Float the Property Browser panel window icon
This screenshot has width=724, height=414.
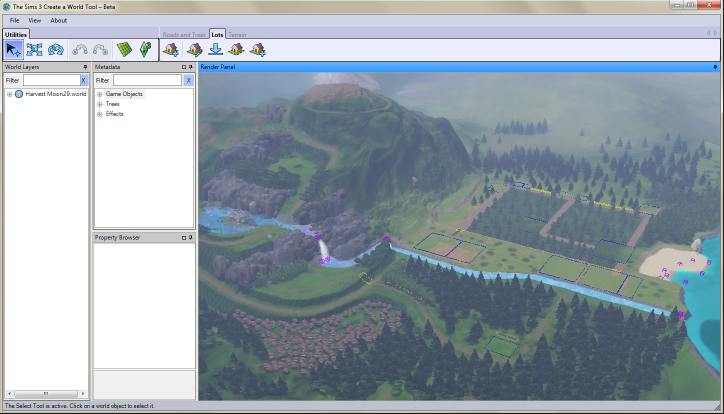184,238
